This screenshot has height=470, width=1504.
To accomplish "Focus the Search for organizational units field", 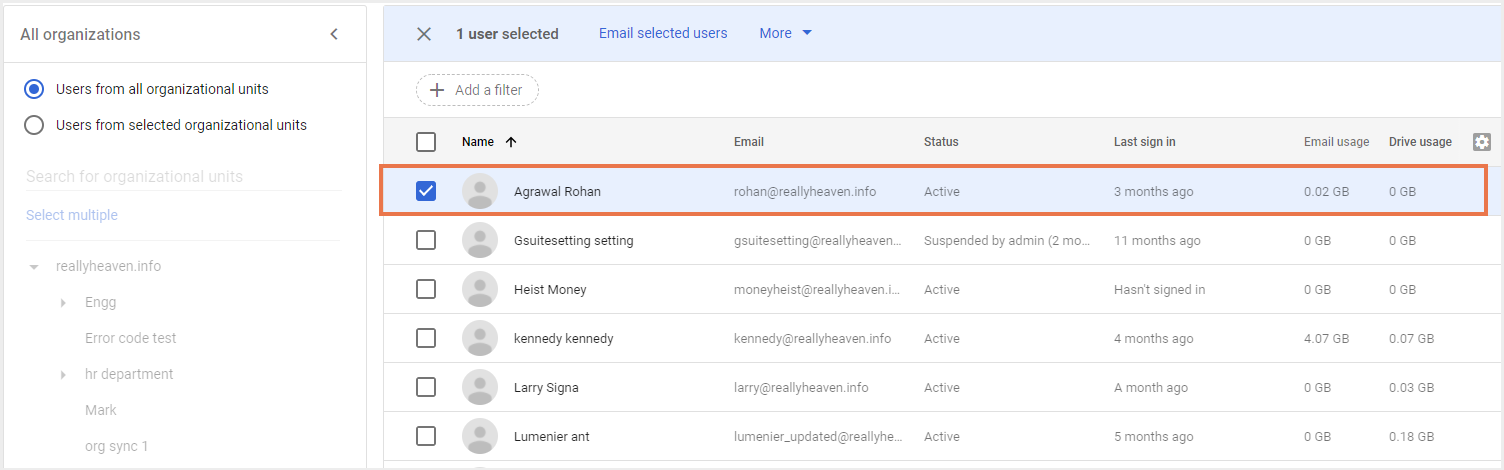I will [x=183, y=176].
